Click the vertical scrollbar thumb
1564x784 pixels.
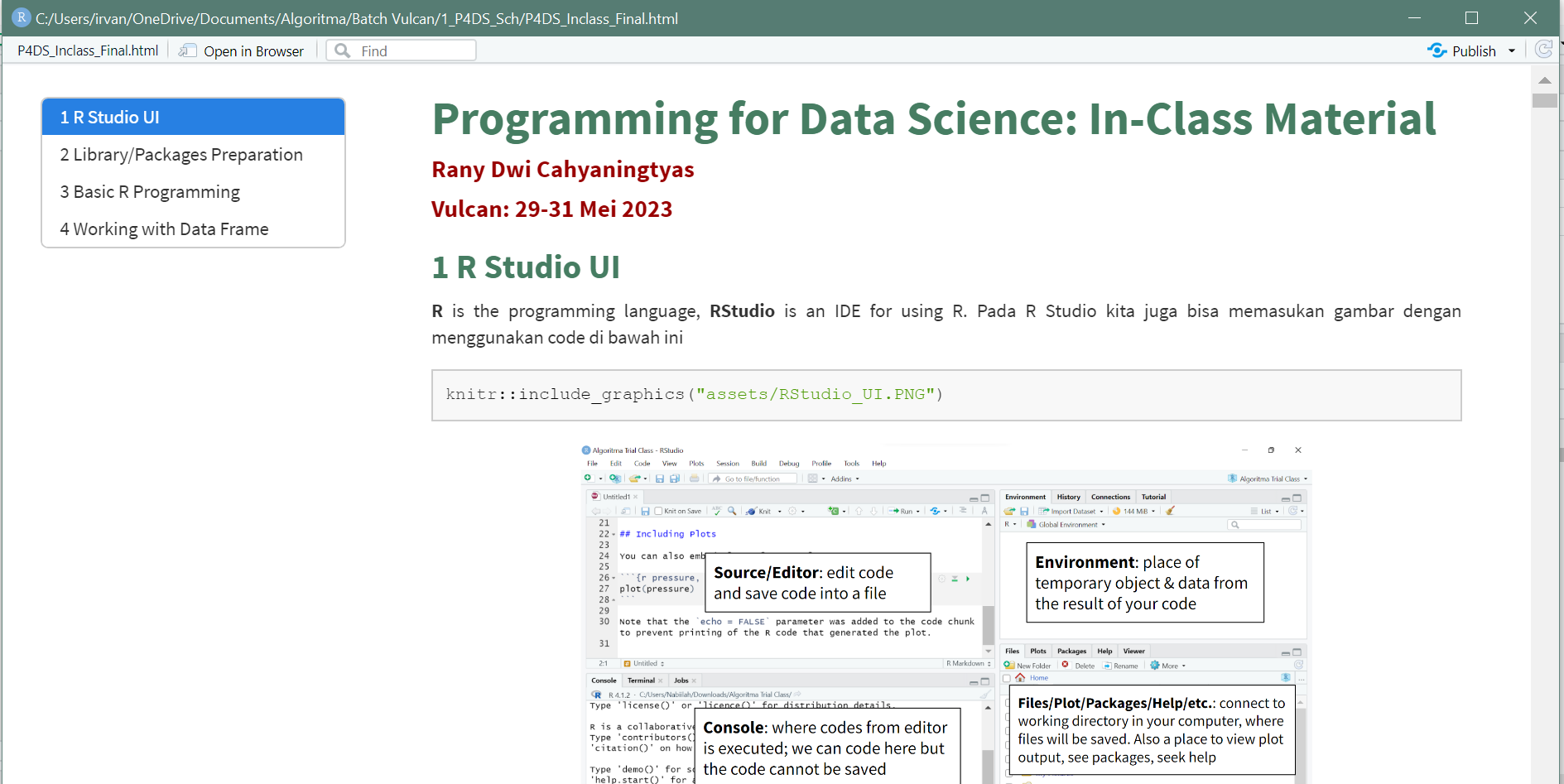point(1545,100)
